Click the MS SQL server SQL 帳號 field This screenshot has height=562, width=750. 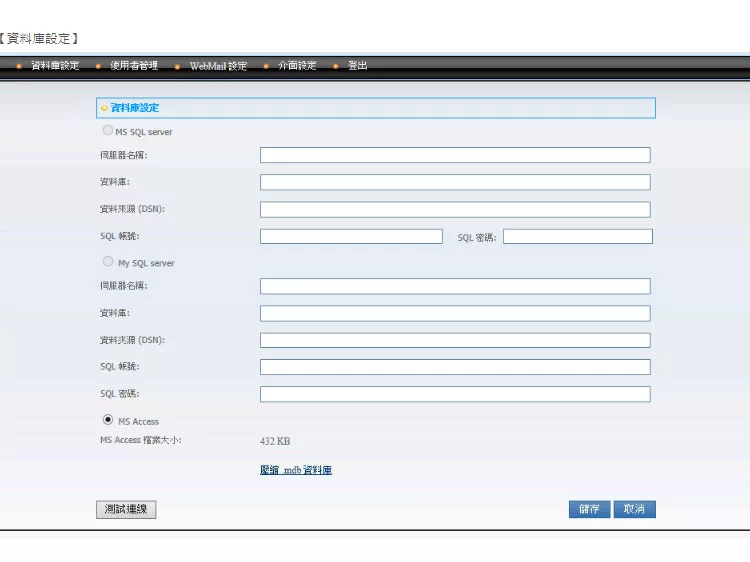point(351,237)
